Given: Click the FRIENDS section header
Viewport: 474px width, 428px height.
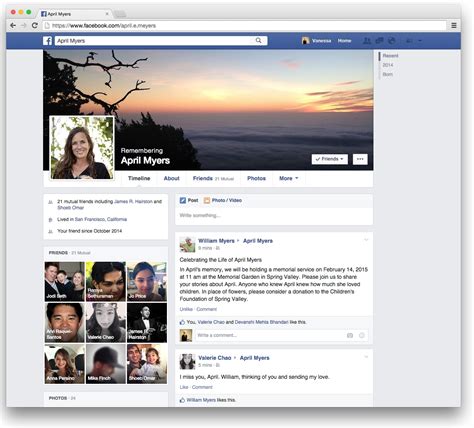Looking at the screenshot, I should point(58,253).
